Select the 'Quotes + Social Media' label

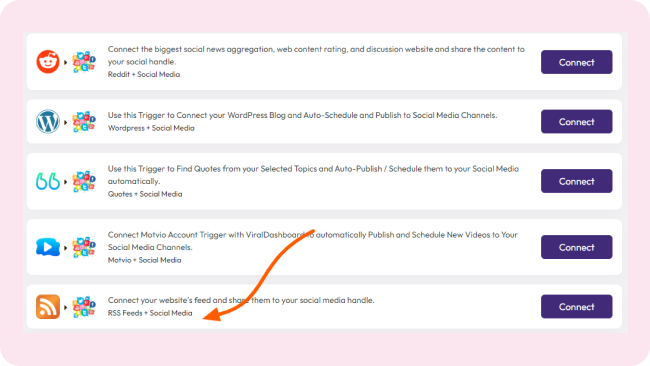pos(145,194)
